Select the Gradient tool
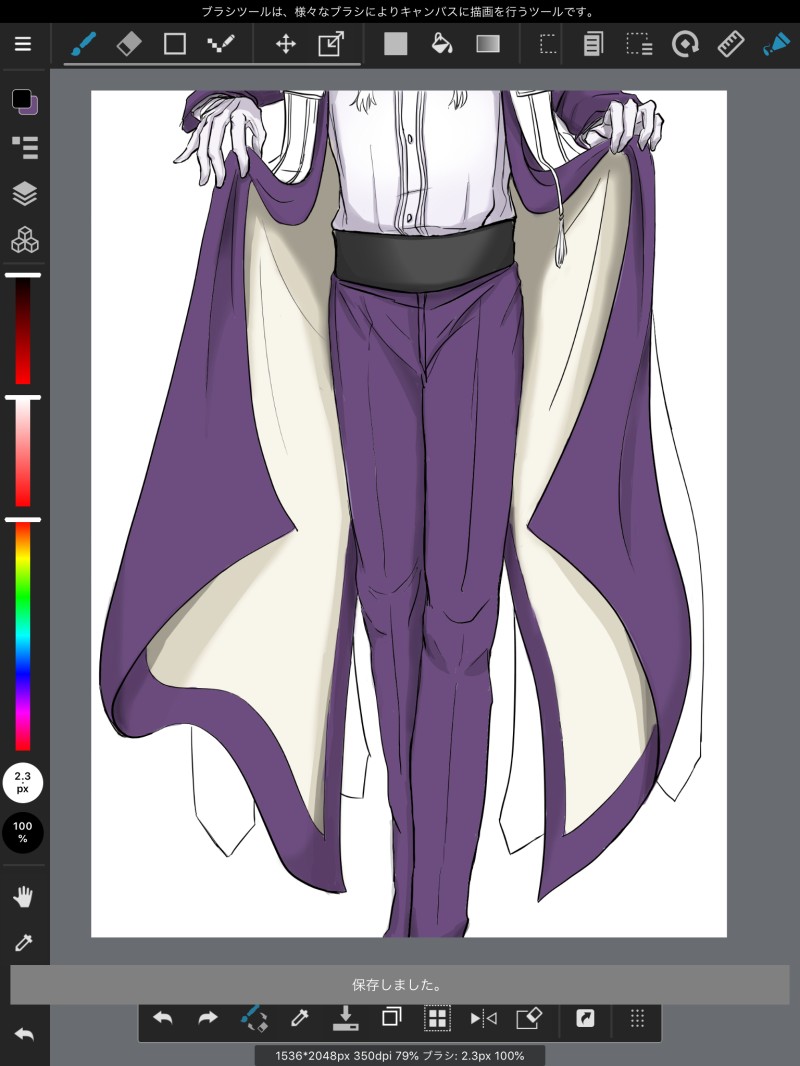This screenshot has height=1066, width=800. pyautogui.click(x=488, y=44)
